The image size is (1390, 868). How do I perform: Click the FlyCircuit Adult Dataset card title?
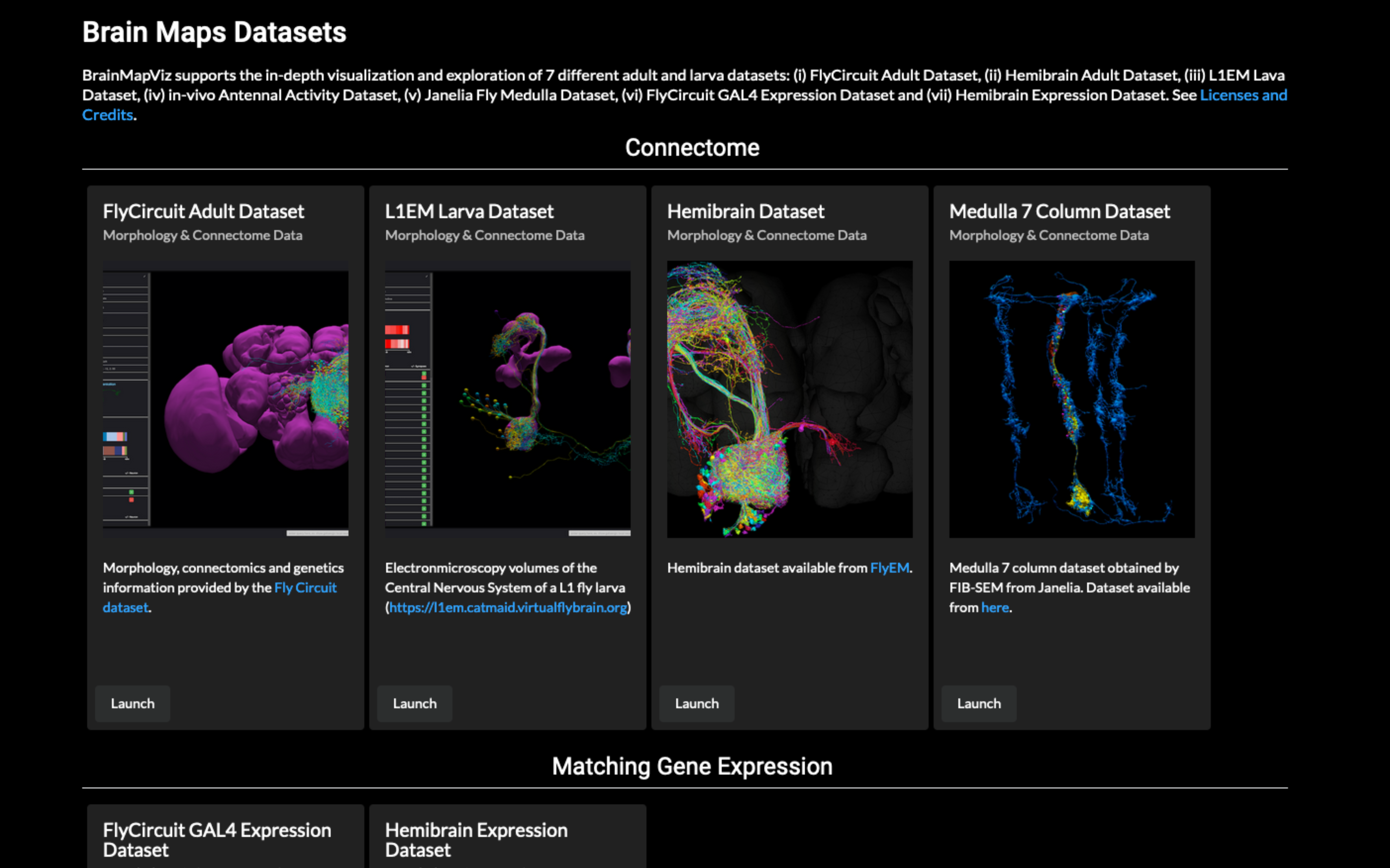[203, 211]
